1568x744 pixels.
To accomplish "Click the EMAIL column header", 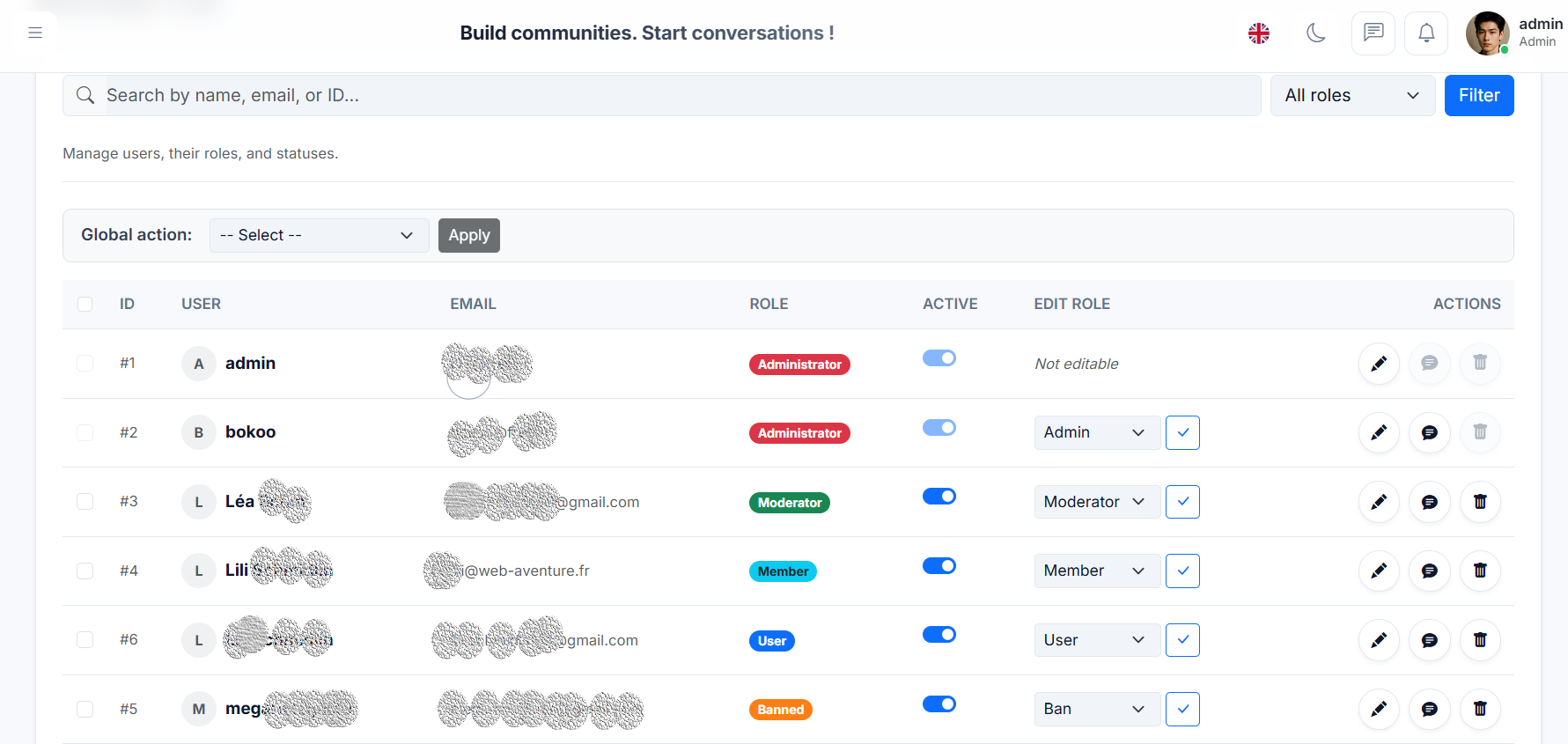I will (473, 304).
